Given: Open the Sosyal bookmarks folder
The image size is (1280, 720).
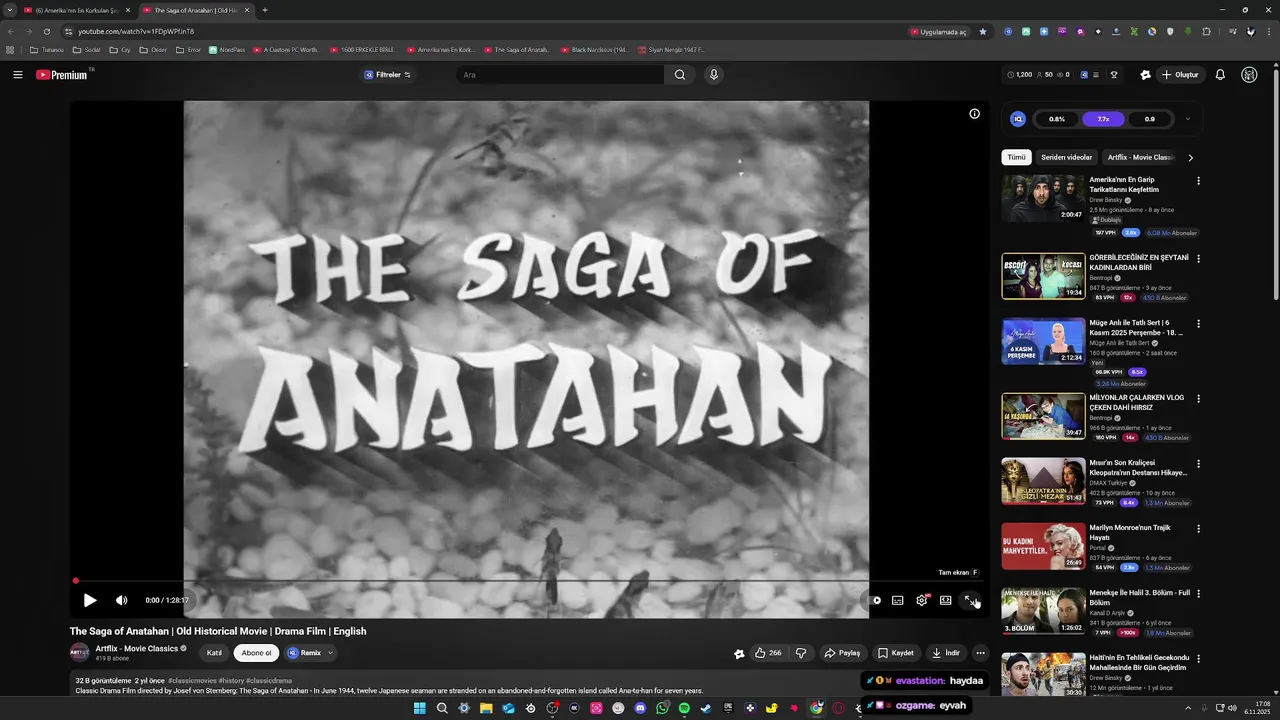Looking at the screenshot, I should pos(87,49).
